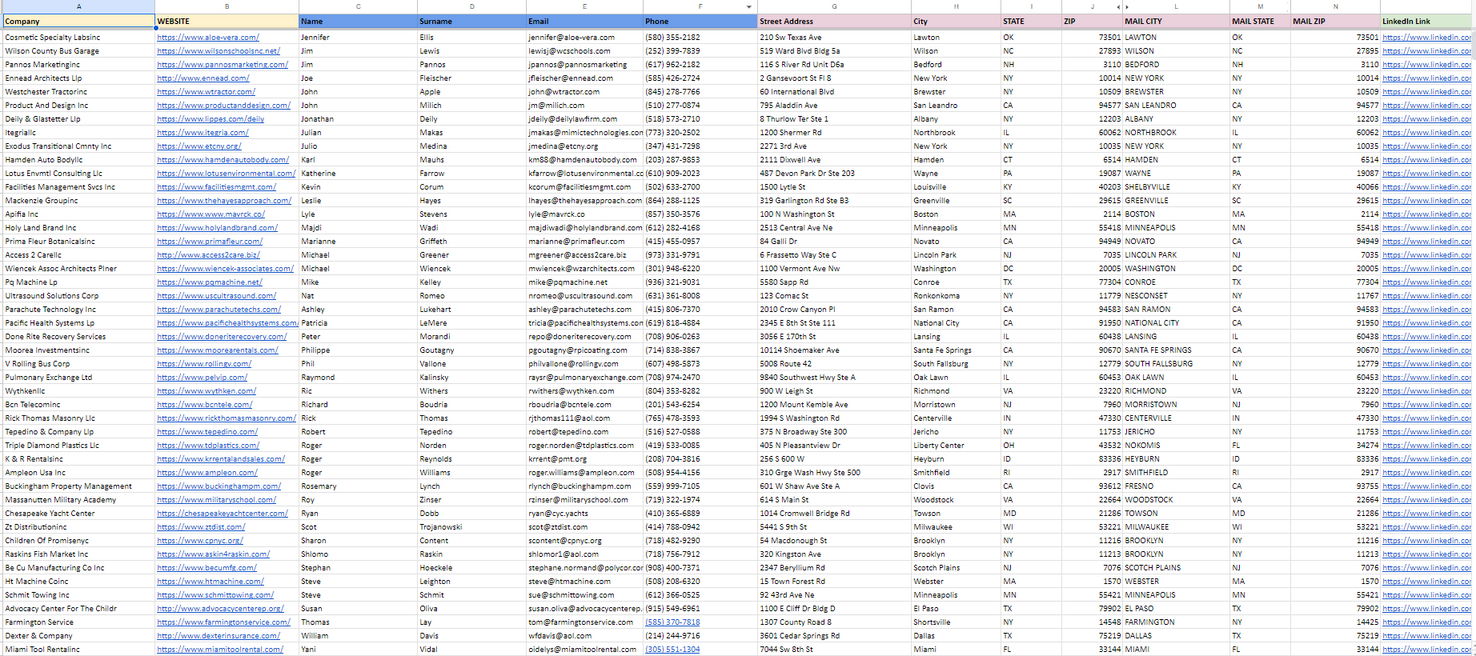Select the surname cell Trojanowski
Screen dimensions: 1476x656
click(x=472, y=527)
